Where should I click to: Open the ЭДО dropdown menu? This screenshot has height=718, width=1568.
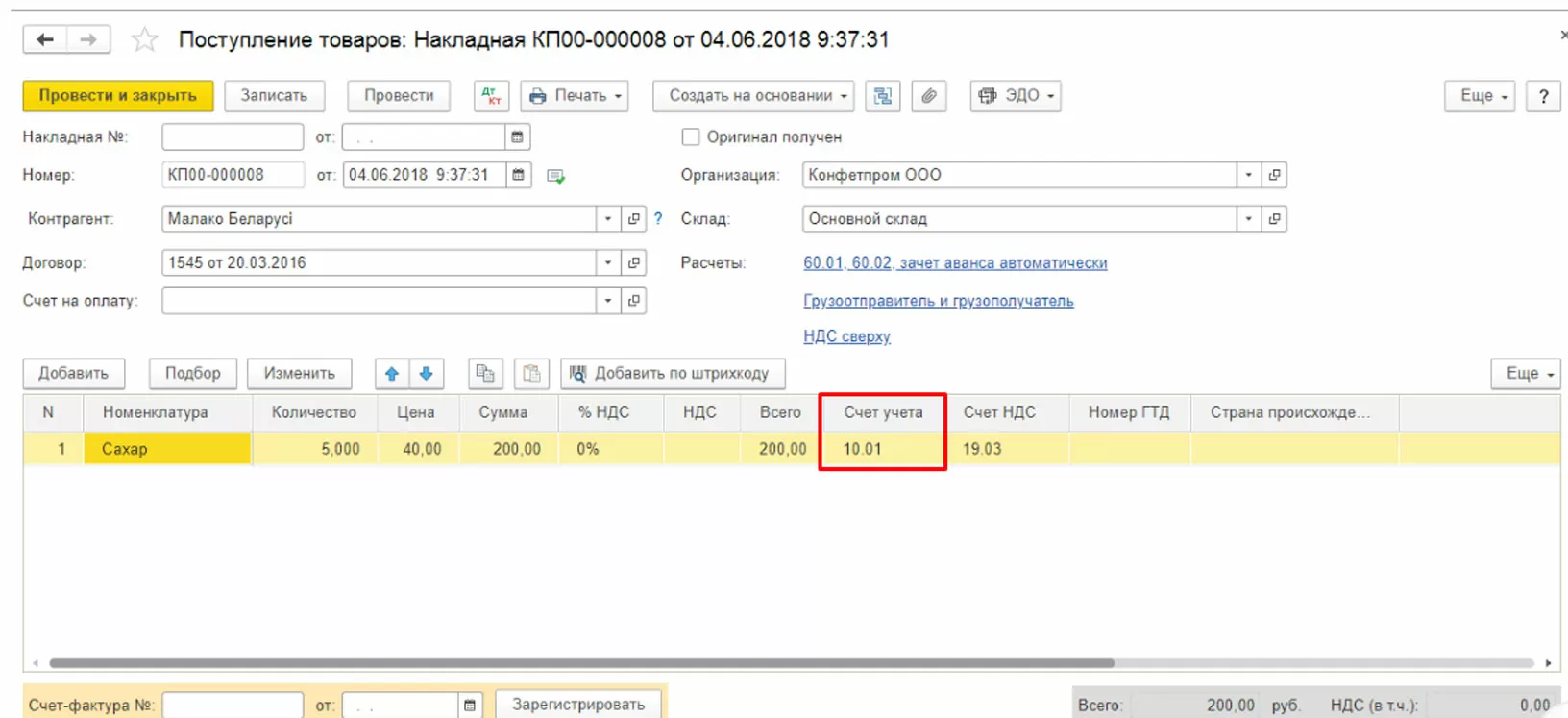1016,96
